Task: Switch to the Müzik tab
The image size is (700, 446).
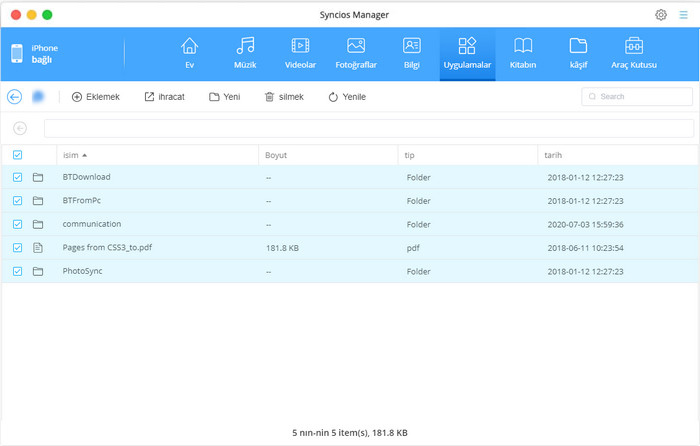Action: click(x=245, y=54)
